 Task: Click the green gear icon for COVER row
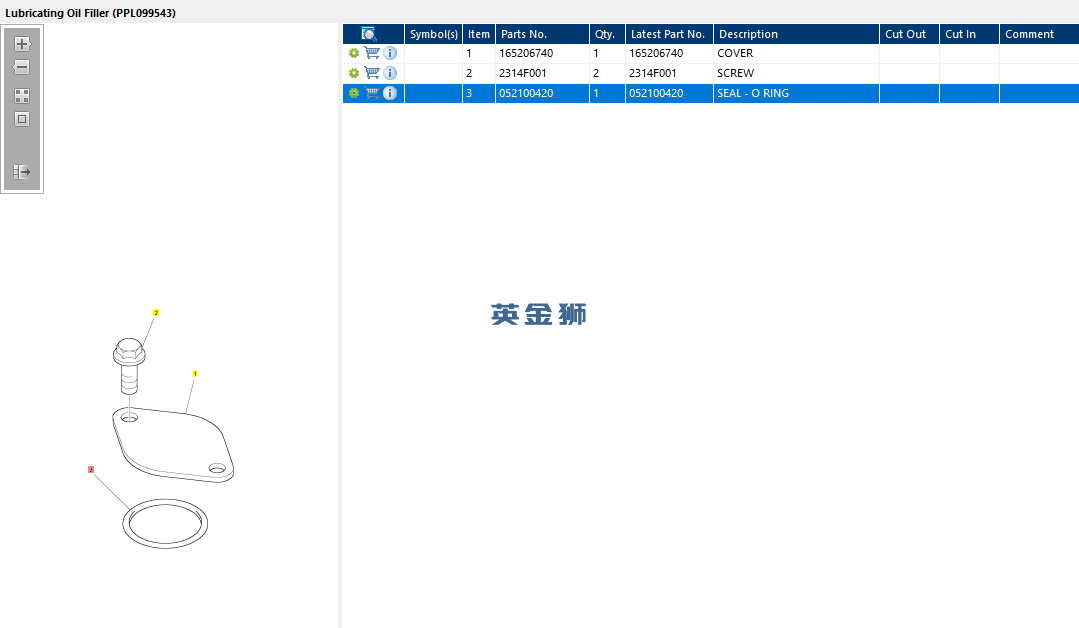[x=354, y=53]
